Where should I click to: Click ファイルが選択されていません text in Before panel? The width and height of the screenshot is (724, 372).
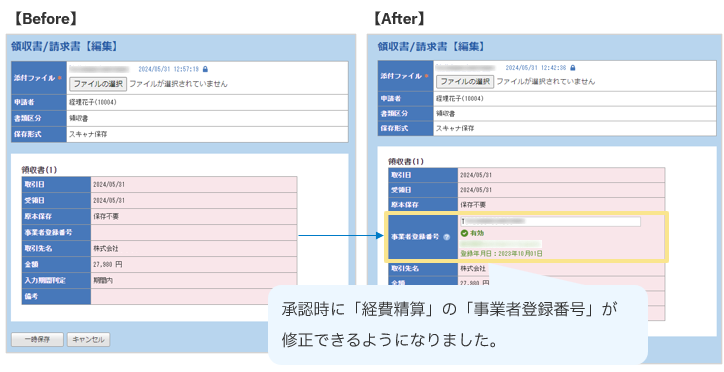178,84
